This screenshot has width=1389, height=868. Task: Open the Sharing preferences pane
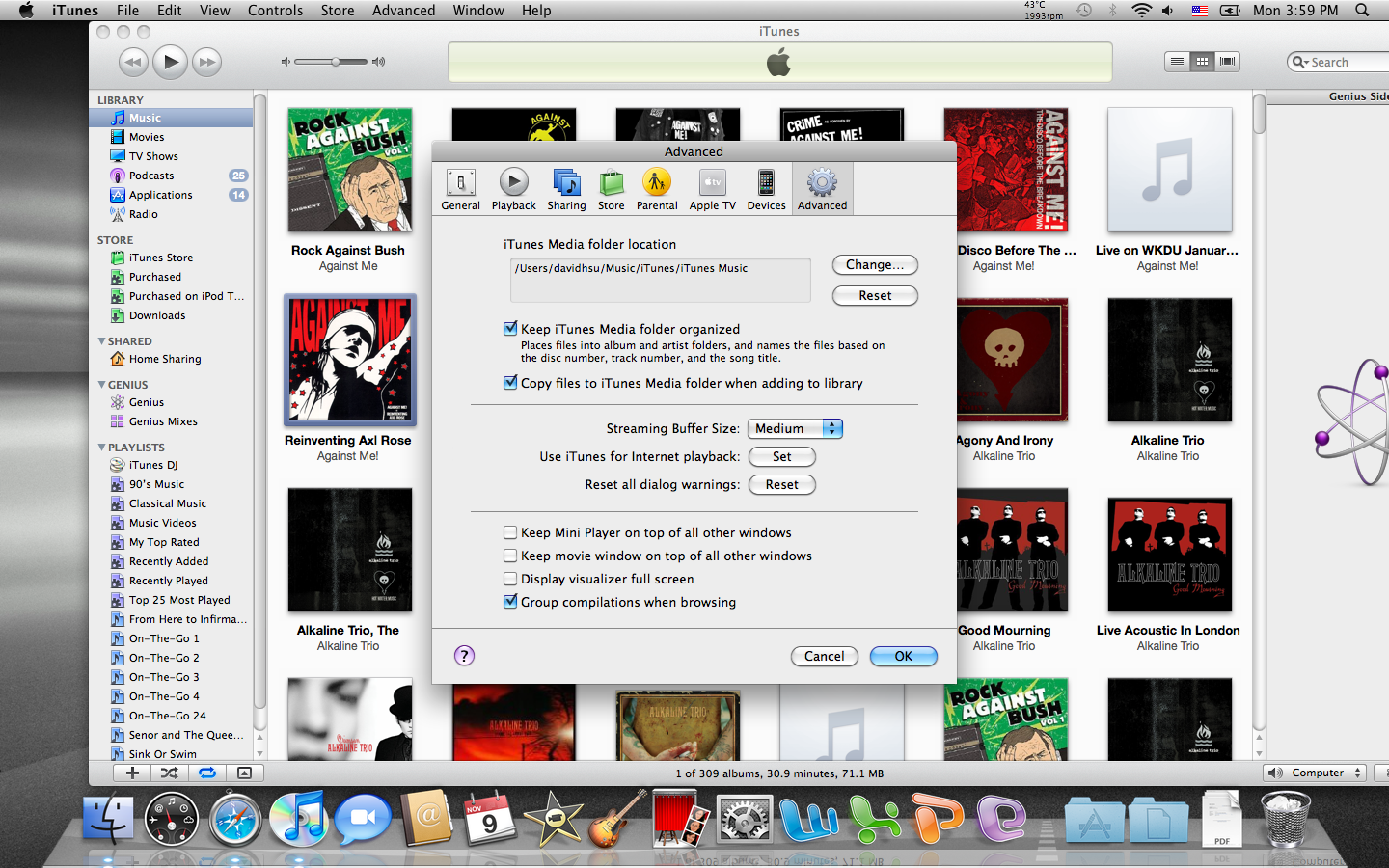566,189
